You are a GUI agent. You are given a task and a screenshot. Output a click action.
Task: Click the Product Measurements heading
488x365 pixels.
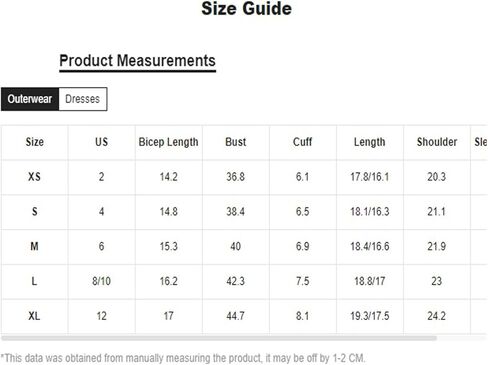(137, 61)
